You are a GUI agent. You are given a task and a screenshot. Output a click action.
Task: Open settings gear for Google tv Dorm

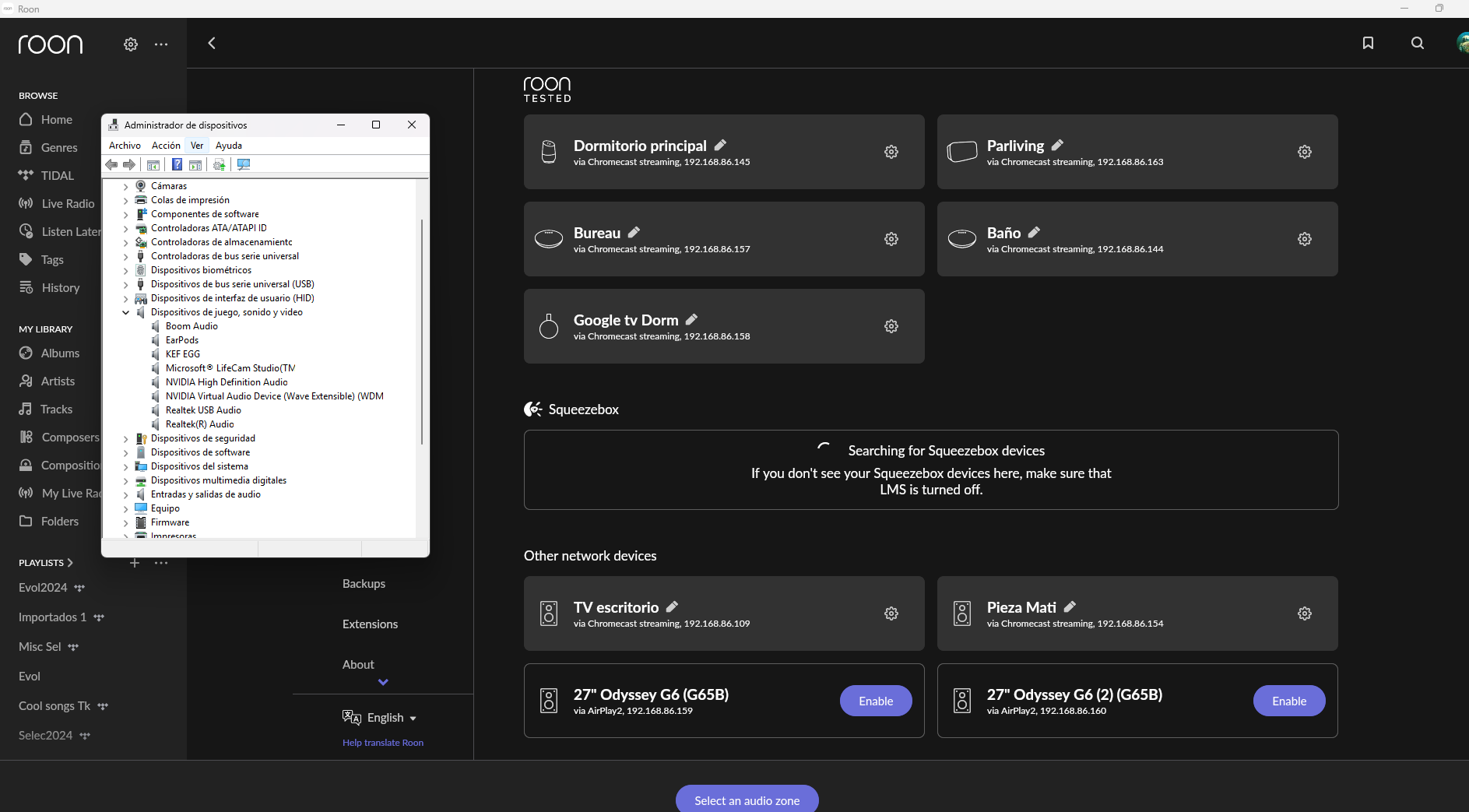pyautogui.click(x=891, y=326)
